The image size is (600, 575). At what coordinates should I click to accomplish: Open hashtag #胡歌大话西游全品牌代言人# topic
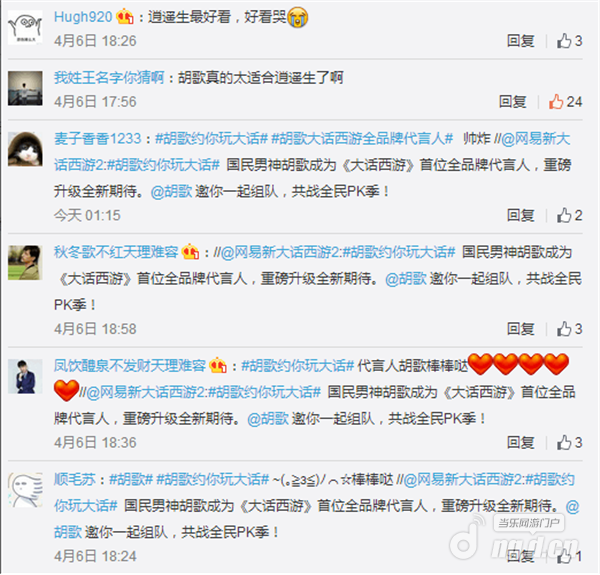[362, 138]
